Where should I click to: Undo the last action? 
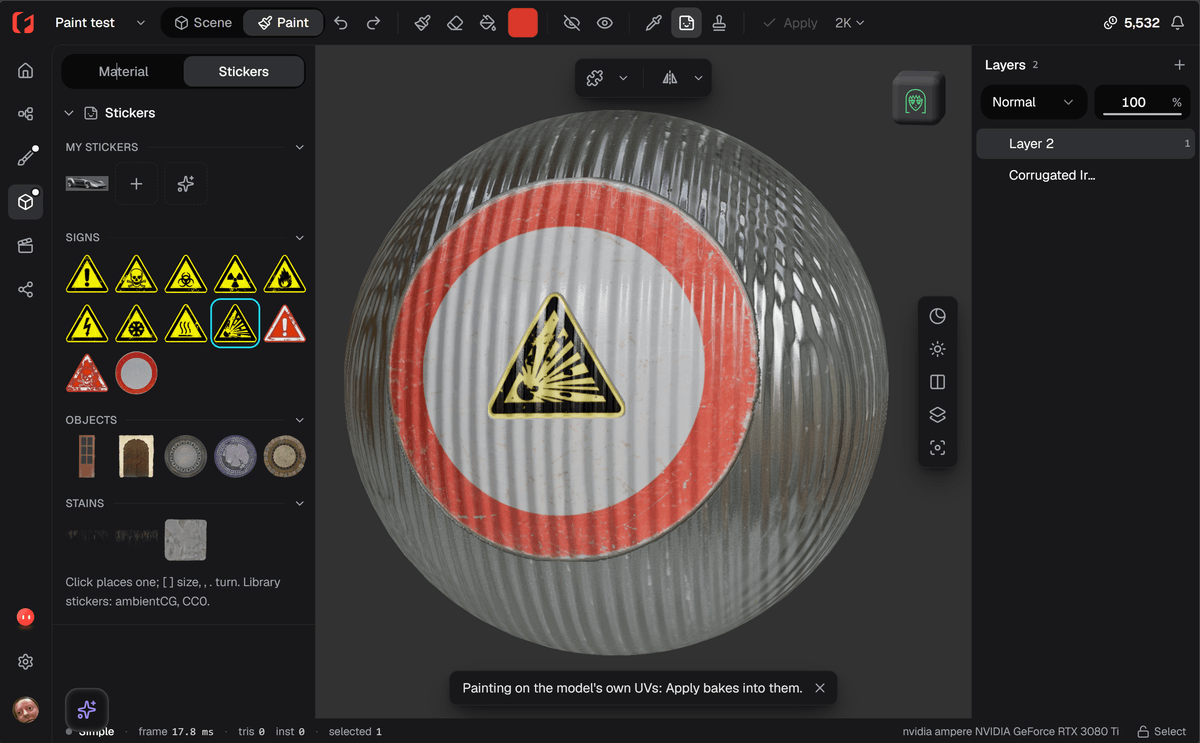[x=341, y=23]
